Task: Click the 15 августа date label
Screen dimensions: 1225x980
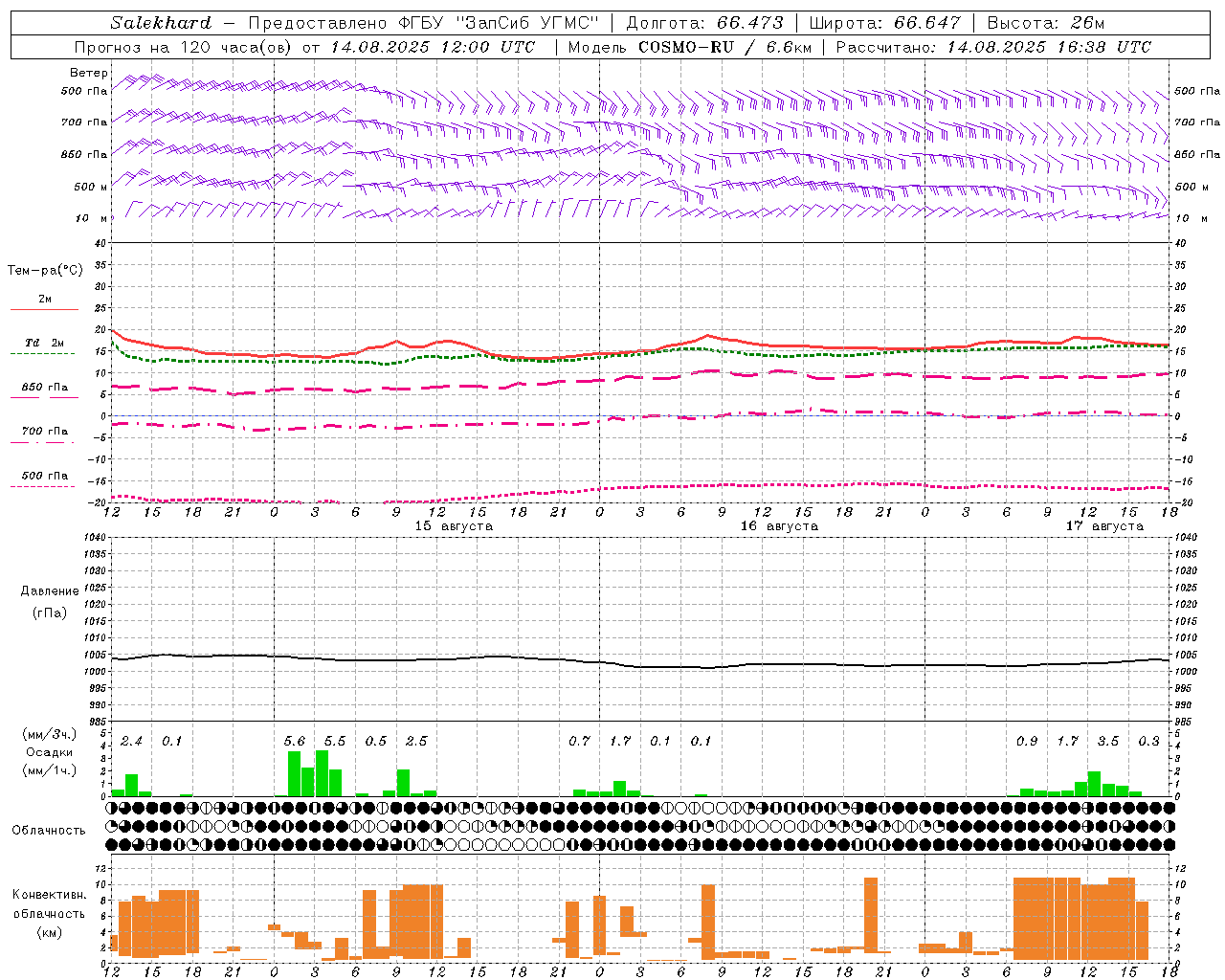Action: pos(454,526)
